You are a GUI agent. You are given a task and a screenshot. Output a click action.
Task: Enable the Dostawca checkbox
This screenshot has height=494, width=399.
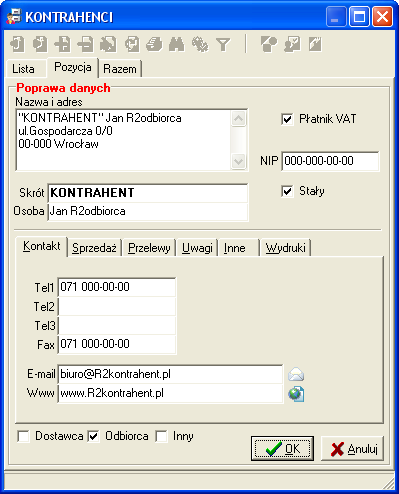click(23, 436)
